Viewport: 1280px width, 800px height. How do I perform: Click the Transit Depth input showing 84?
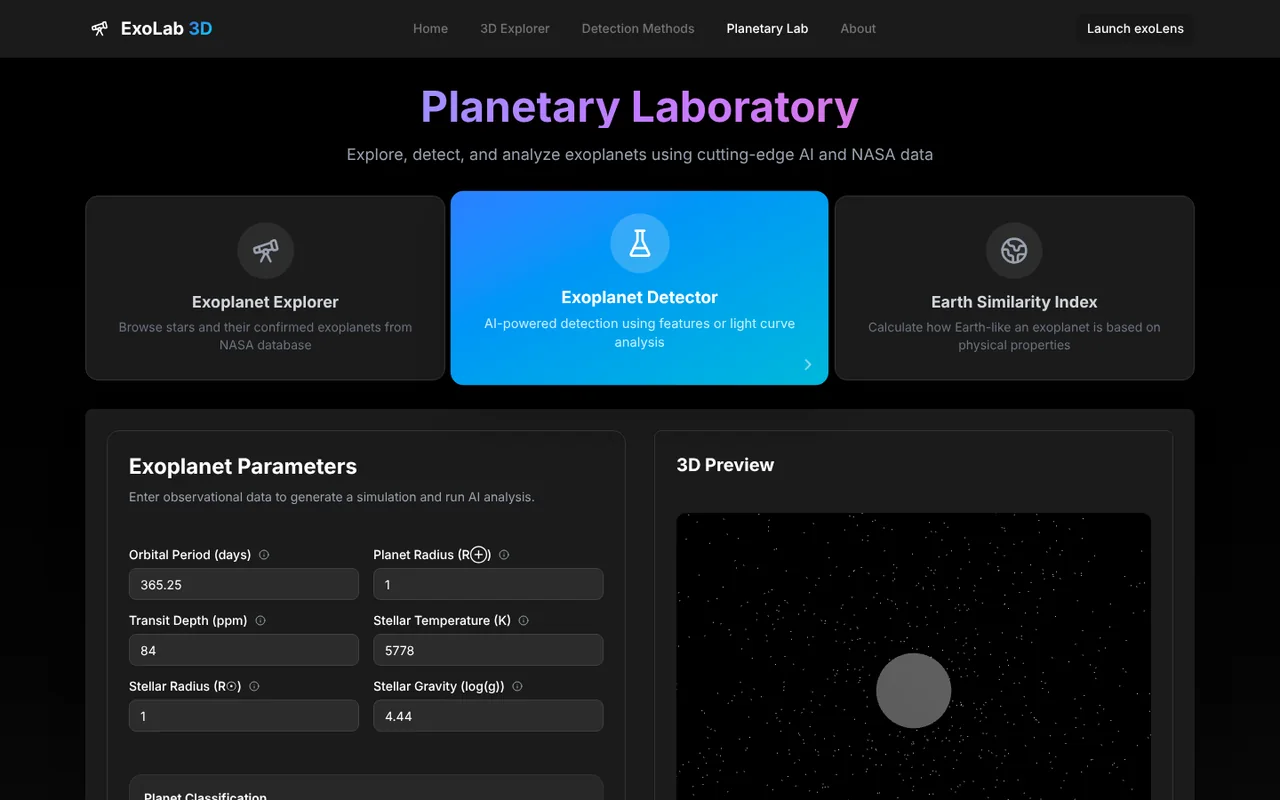pos(244,650)
